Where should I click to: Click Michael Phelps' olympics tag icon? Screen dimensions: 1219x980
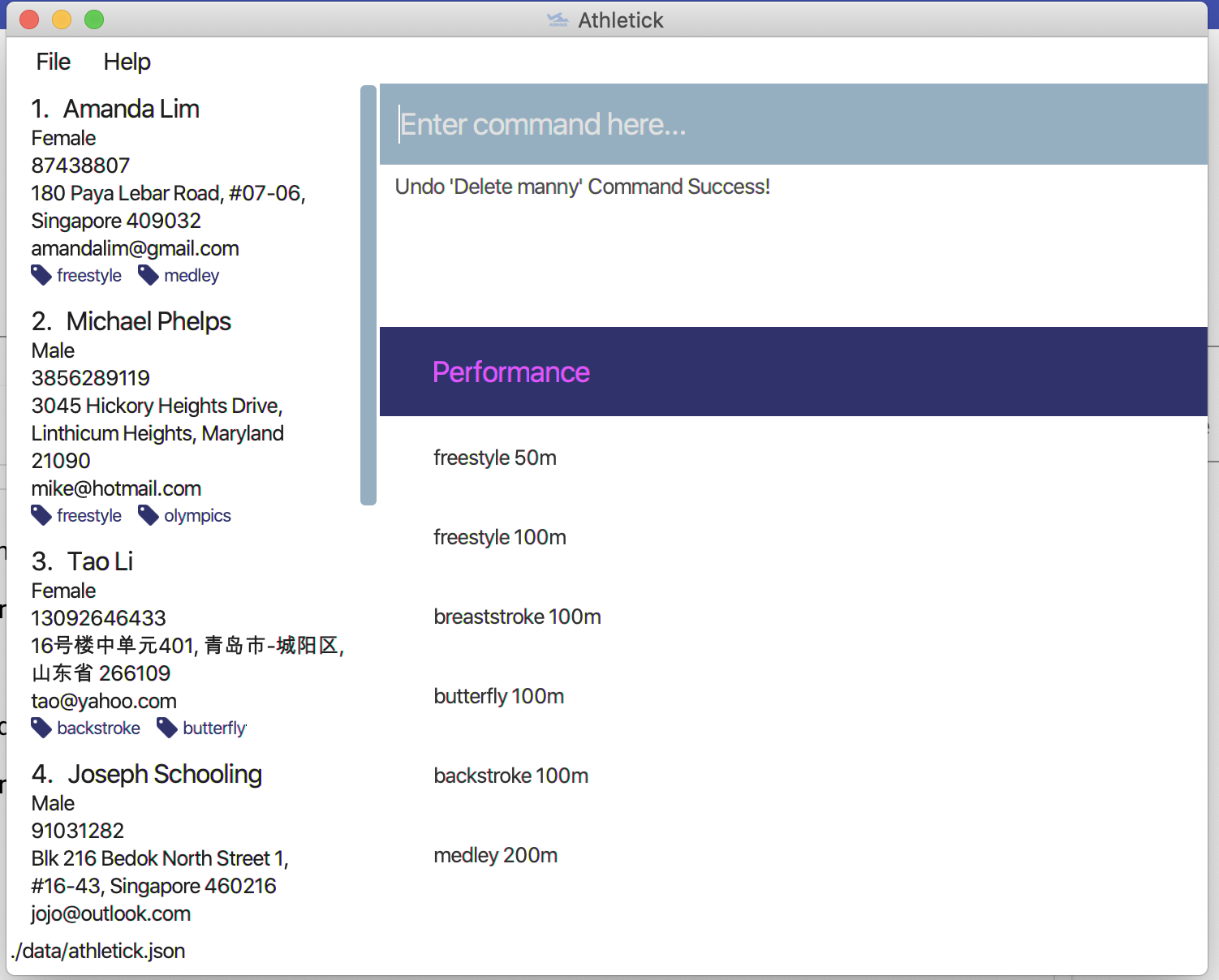coord(149,515)
